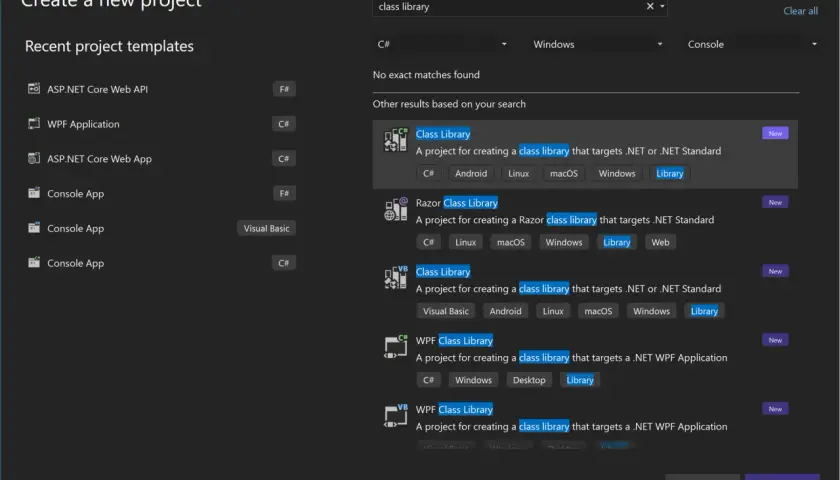
Task: Click the Razor Class Library project icon
Action: 396,209
